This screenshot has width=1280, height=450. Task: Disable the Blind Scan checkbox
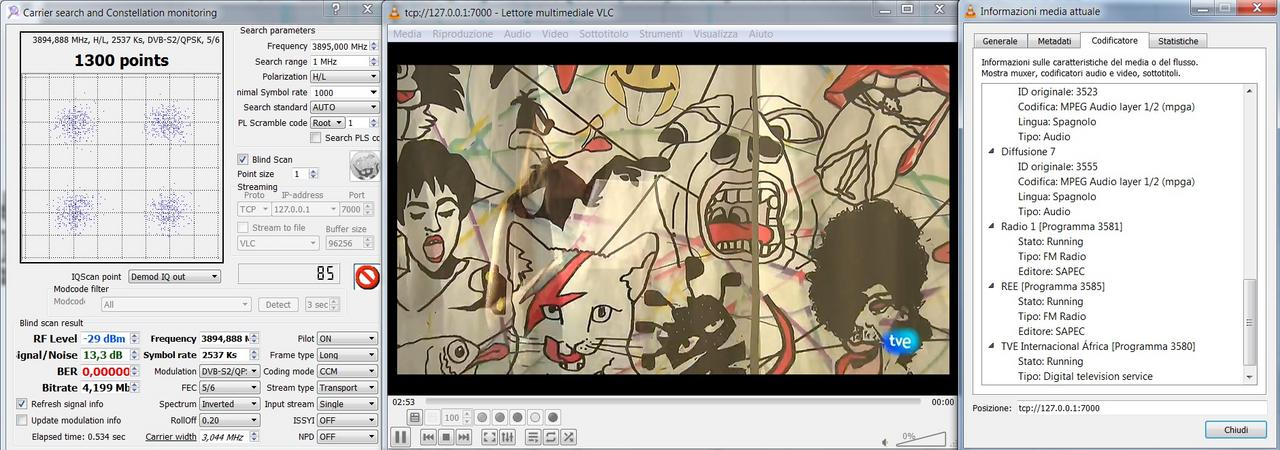pos(243,159)
